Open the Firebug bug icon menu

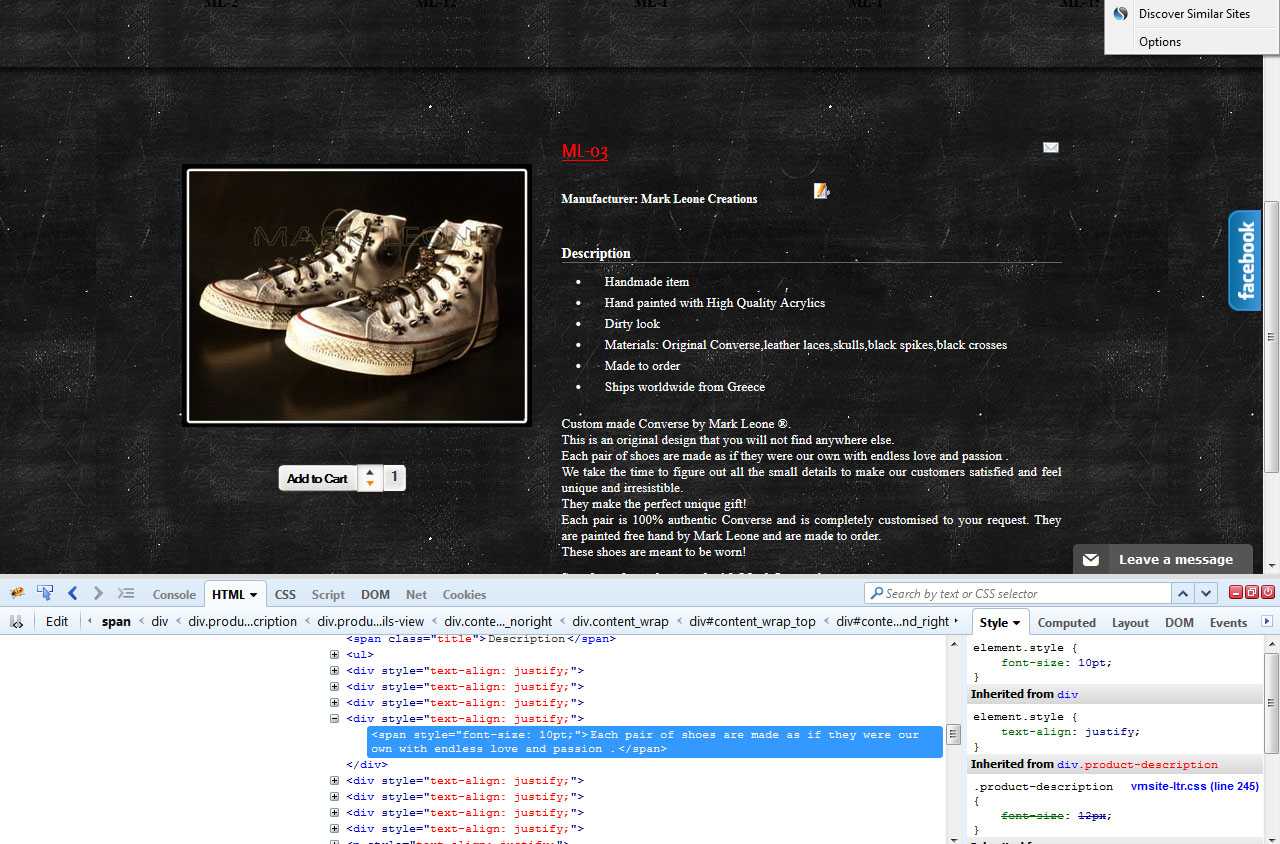point(18,593)
